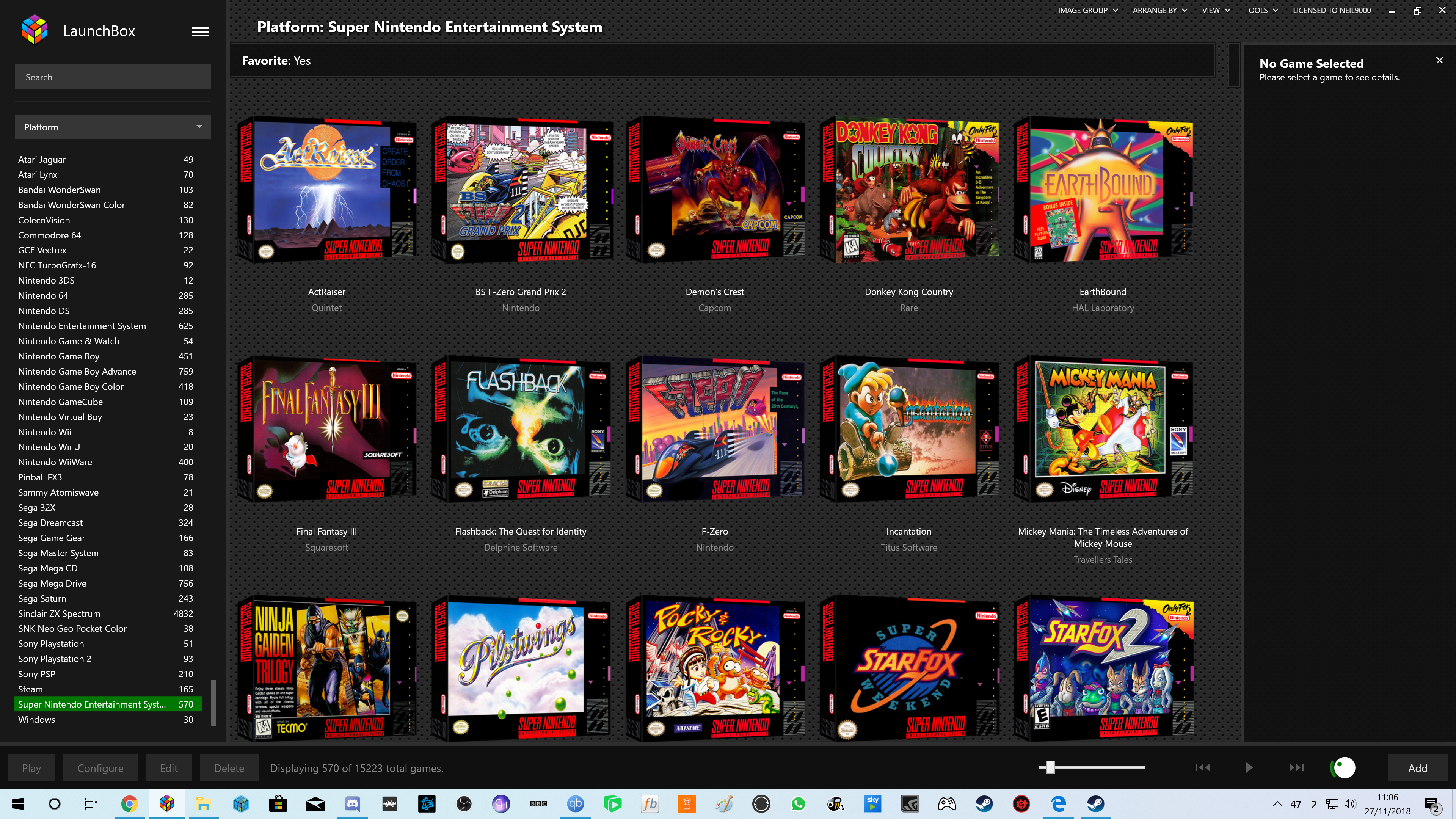Open Google Chrome from the taskbar
Viewport: 1456px width, 819px height.
129,804
